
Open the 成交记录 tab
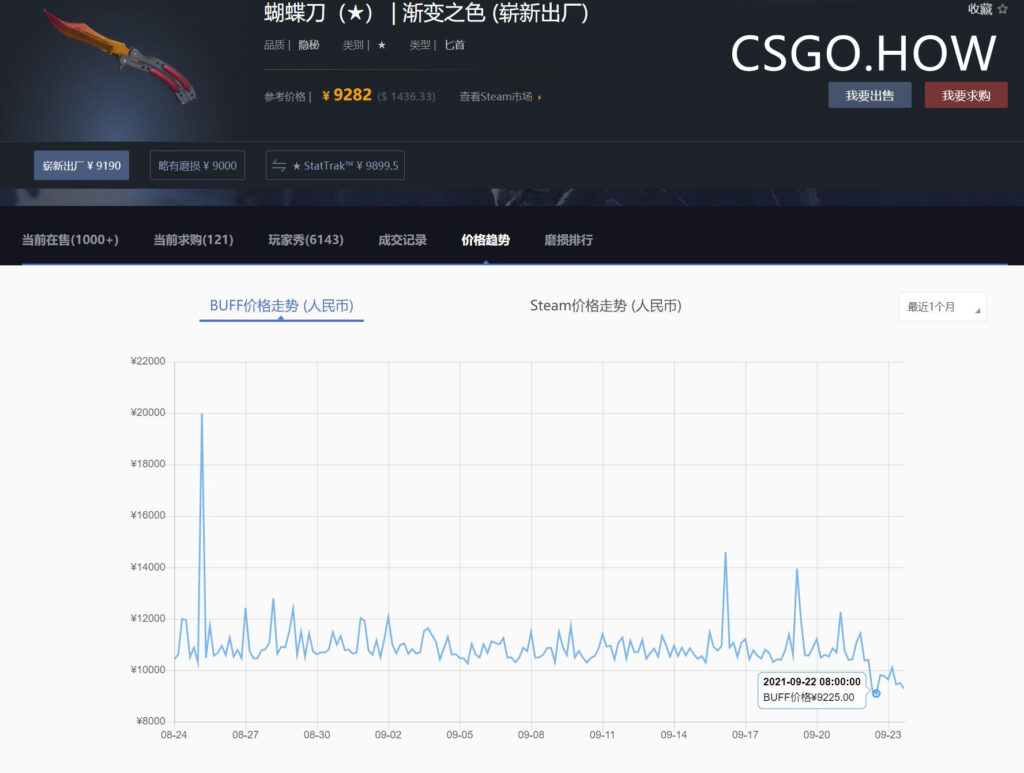[402, 240]
